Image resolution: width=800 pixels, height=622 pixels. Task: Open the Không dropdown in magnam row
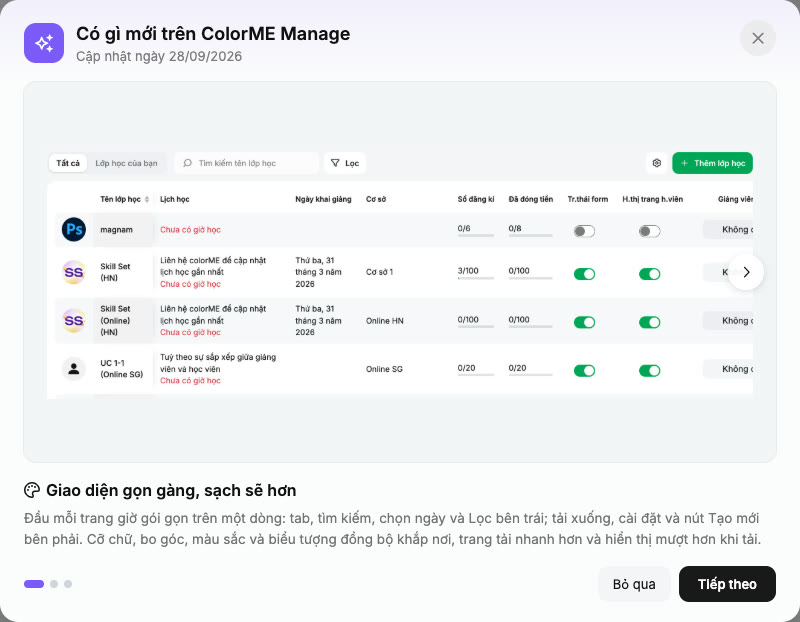click(x=728, y=230)
